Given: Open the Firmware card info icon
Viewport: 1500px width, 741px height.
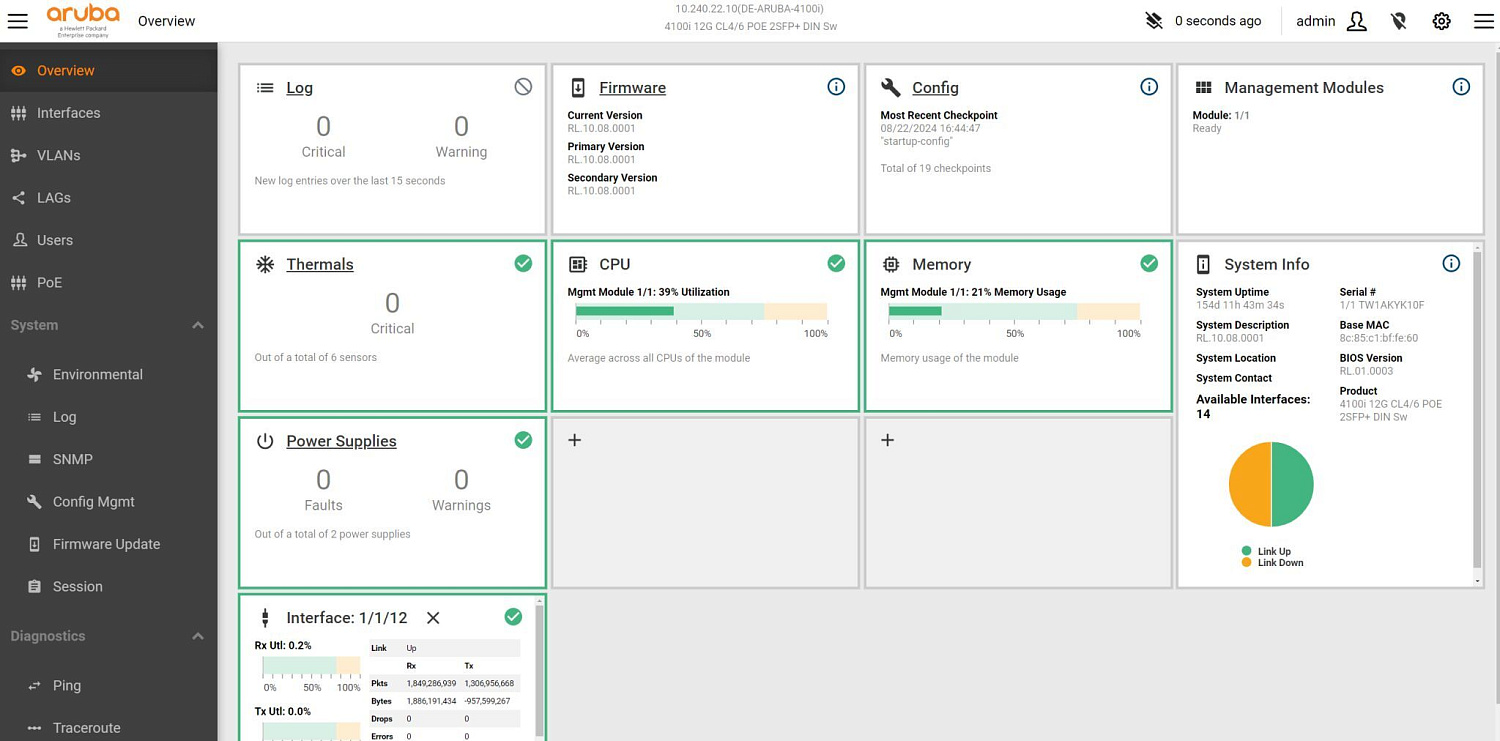Looking at the screenshot, I should point(836,87).
